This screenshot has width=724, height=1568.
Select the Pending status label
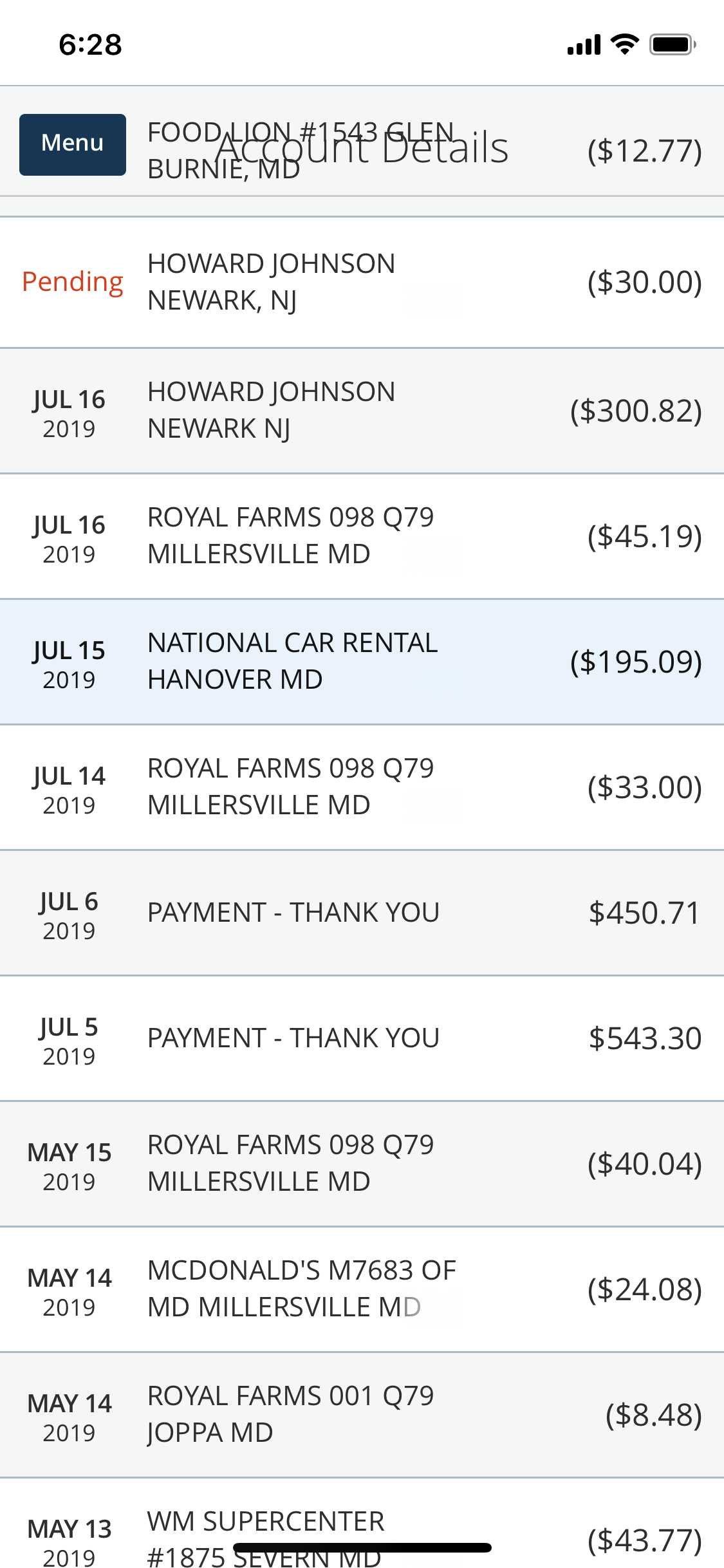[73, 283]
